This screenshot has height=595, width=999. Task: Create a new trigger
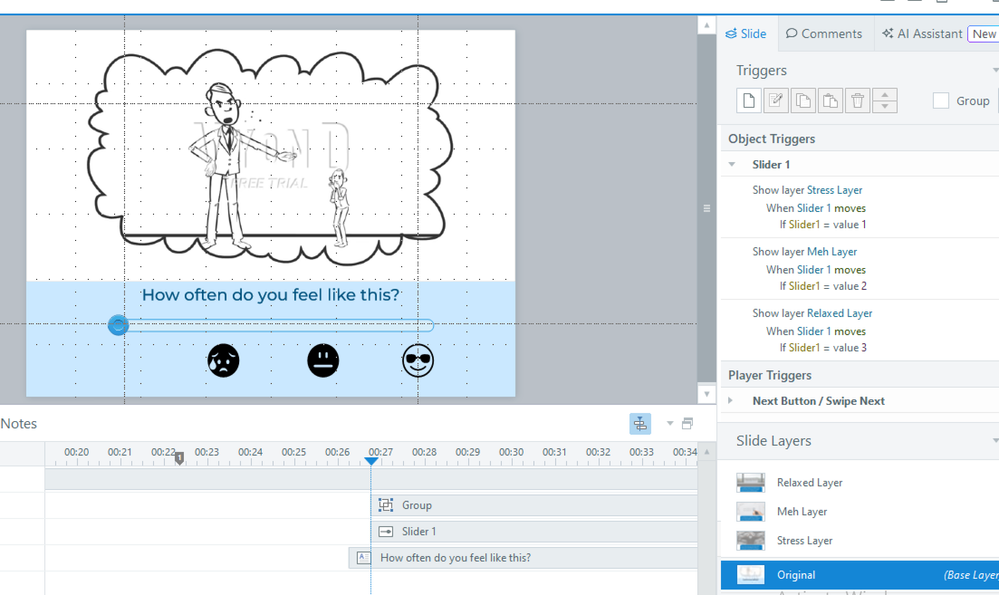pos(749,100)
